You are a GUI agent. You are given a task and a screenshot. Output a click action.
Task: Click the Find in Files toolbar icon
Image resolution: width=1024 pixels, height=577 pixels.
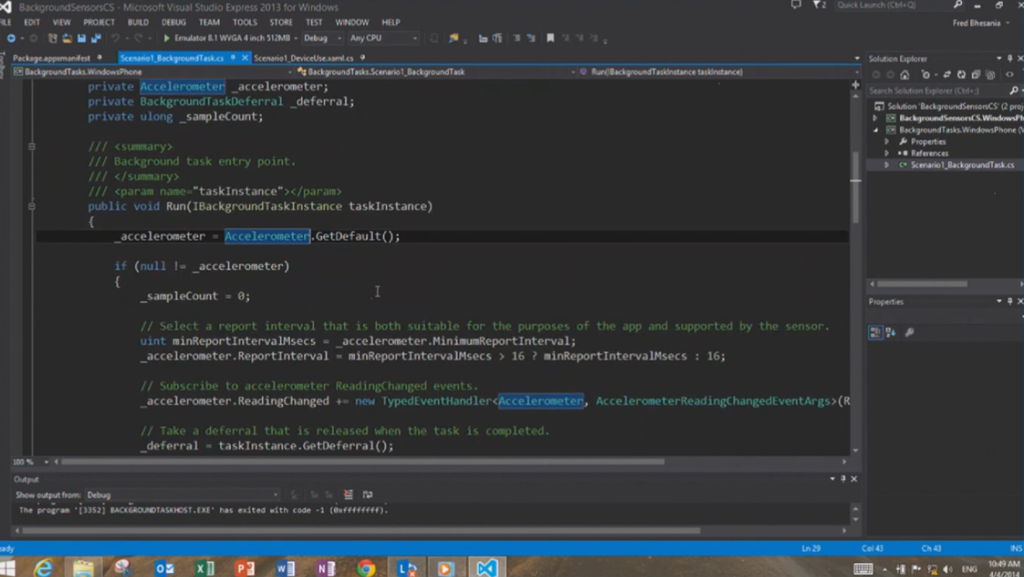453,38
